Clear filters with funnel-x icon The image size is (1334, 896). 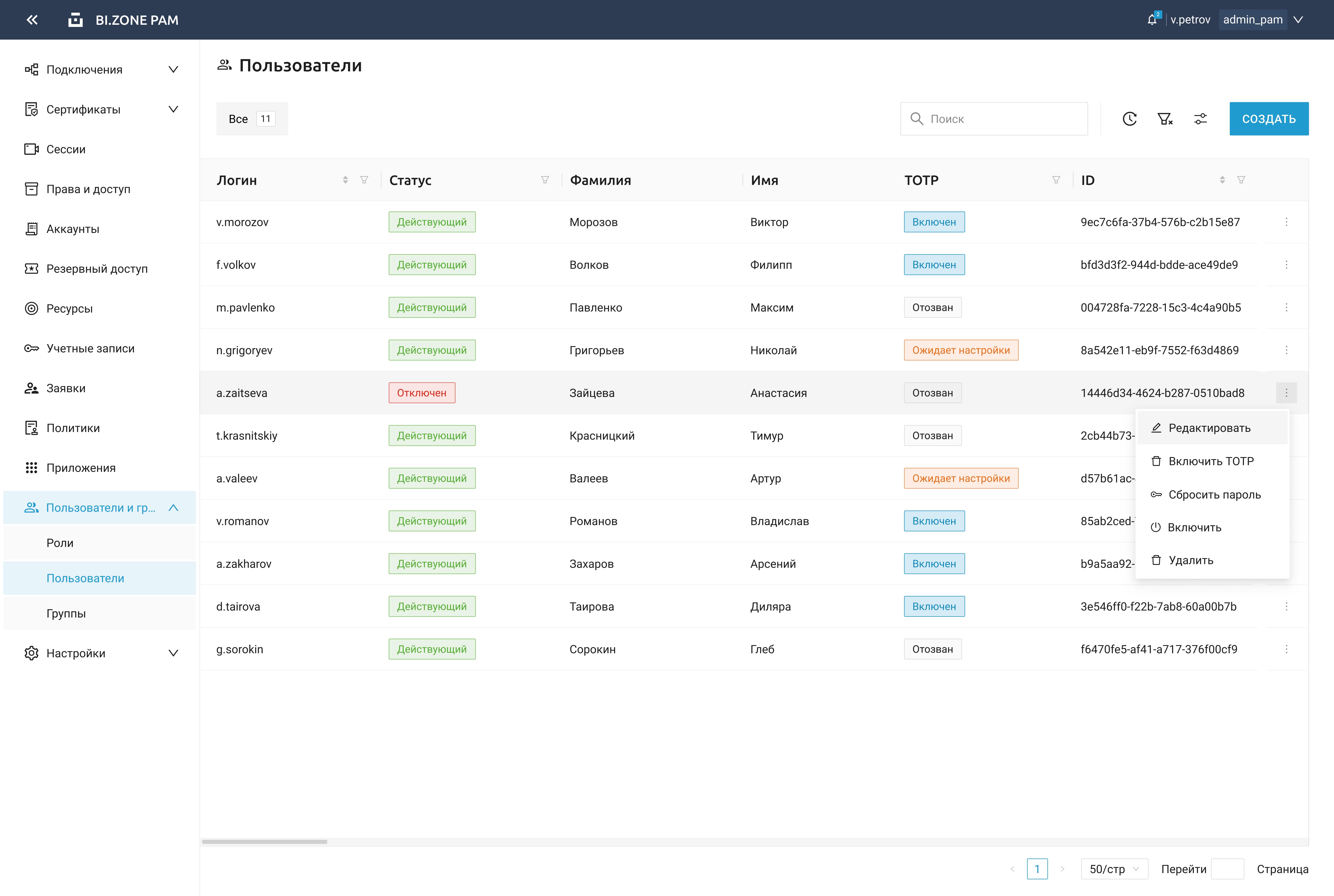[x=1165, y=119]
